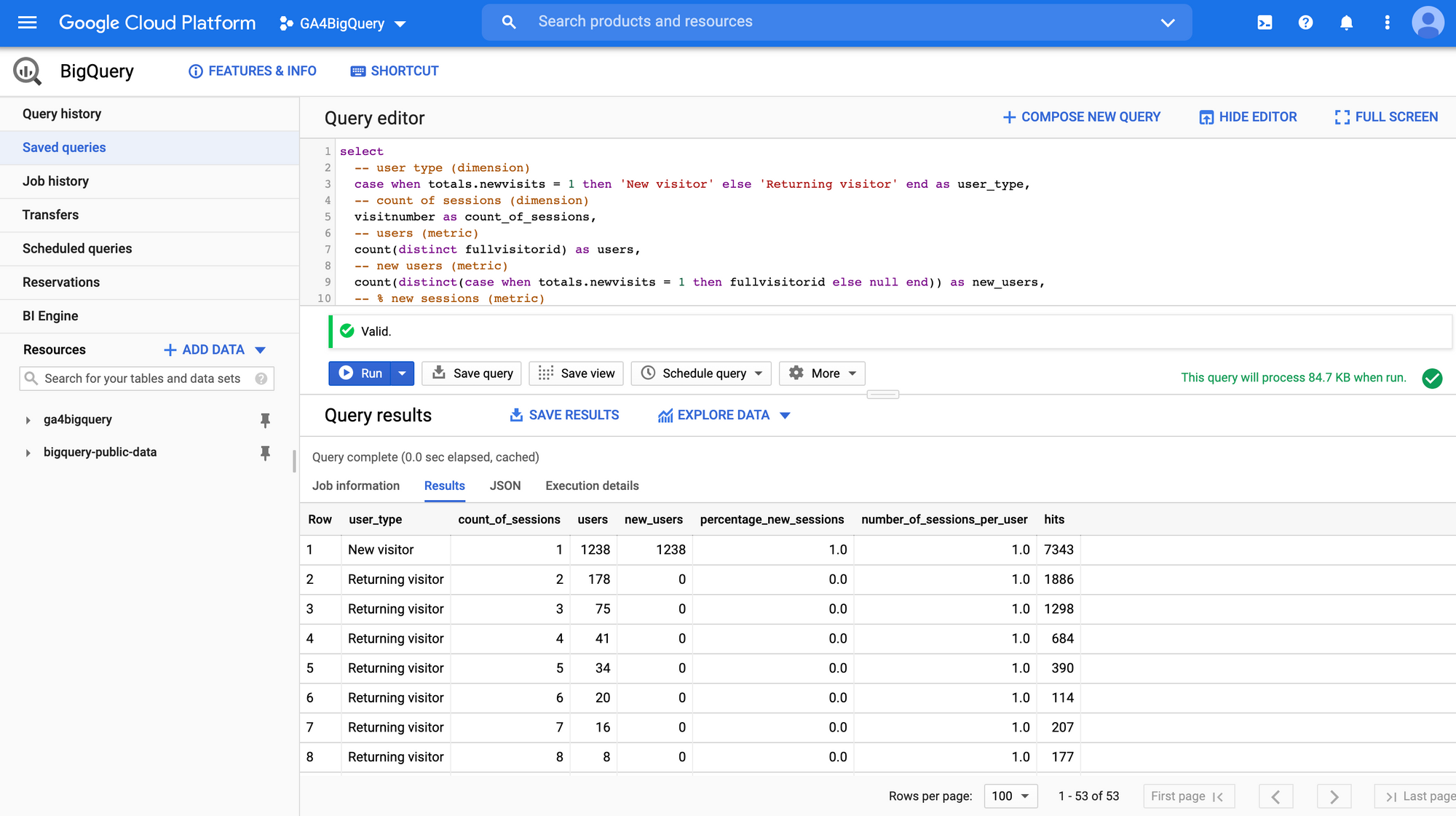Switch to Job information tab
1456x816 pixels.
pyautogui.click(x=356, y=486)
